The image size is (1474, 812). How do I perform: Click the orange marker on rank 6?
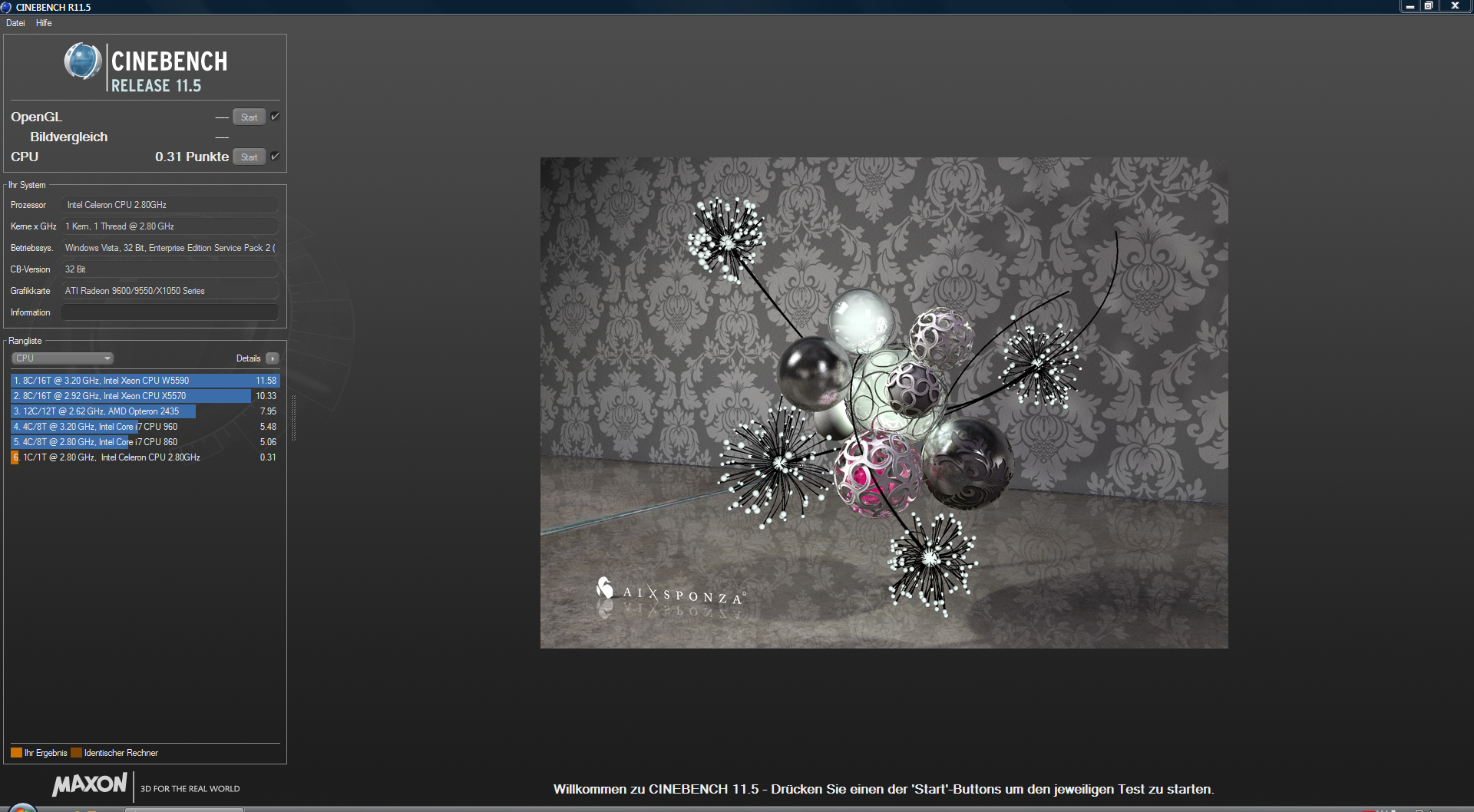[x=15, y=457]
